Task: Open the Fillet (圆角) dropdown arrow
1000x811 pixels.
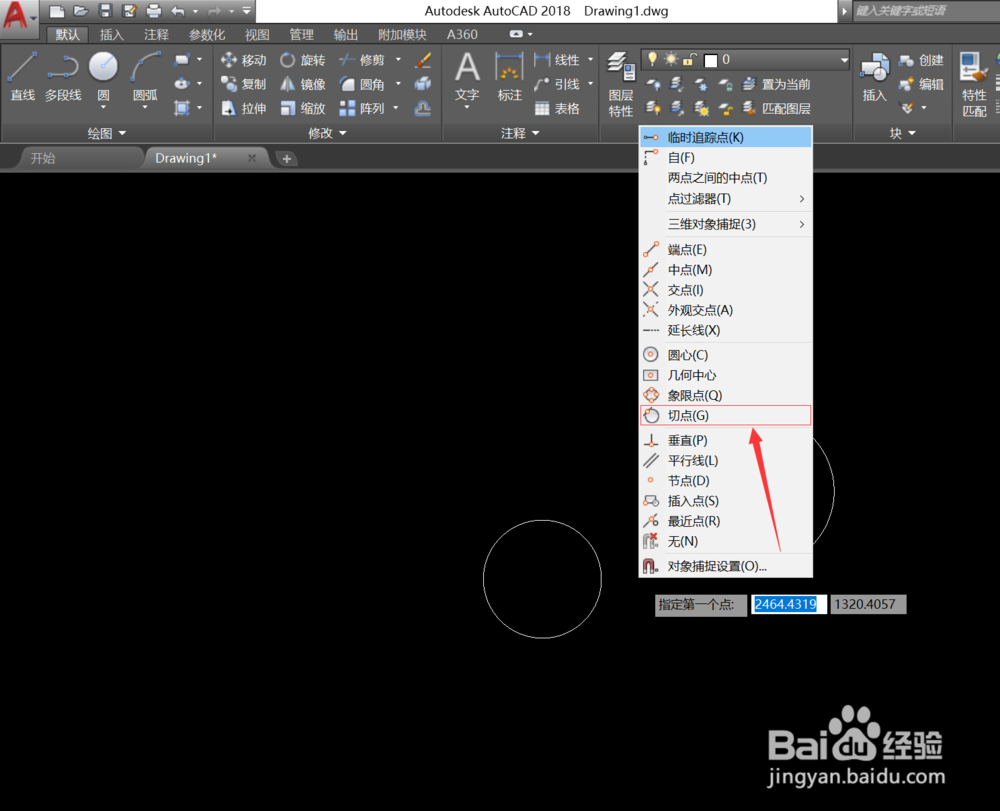Action: (398, 84)
